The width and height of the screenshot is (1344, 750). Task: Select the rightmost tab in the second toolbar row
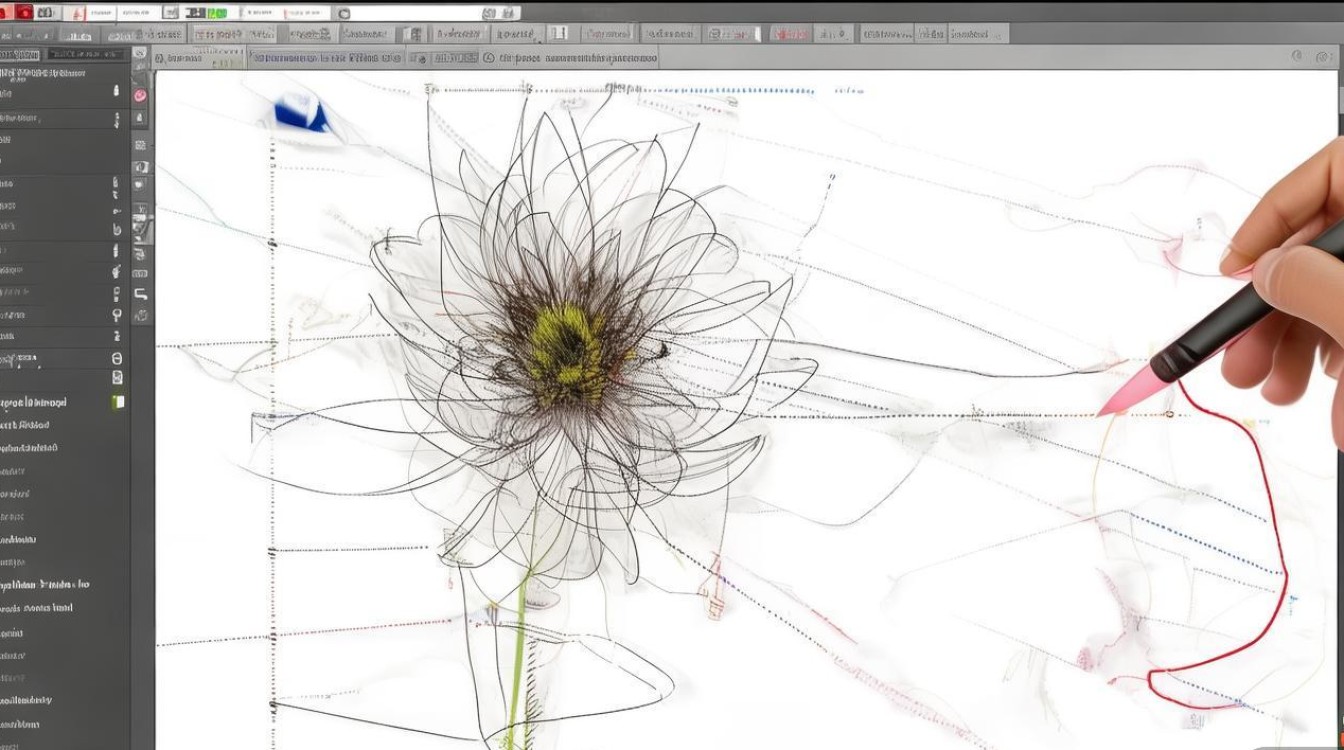click(976, 34)
